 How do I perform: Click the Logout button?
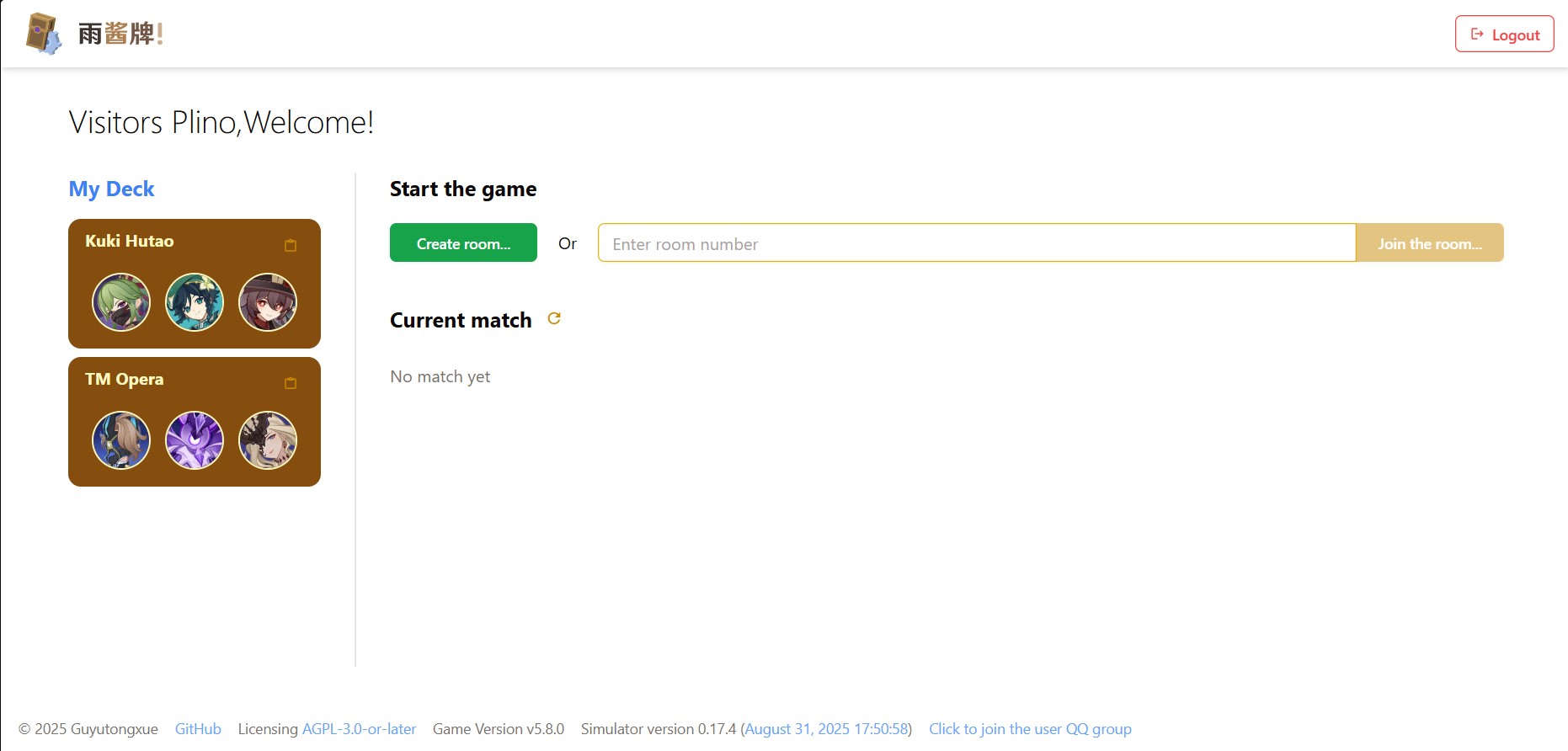pos(1504,35)
